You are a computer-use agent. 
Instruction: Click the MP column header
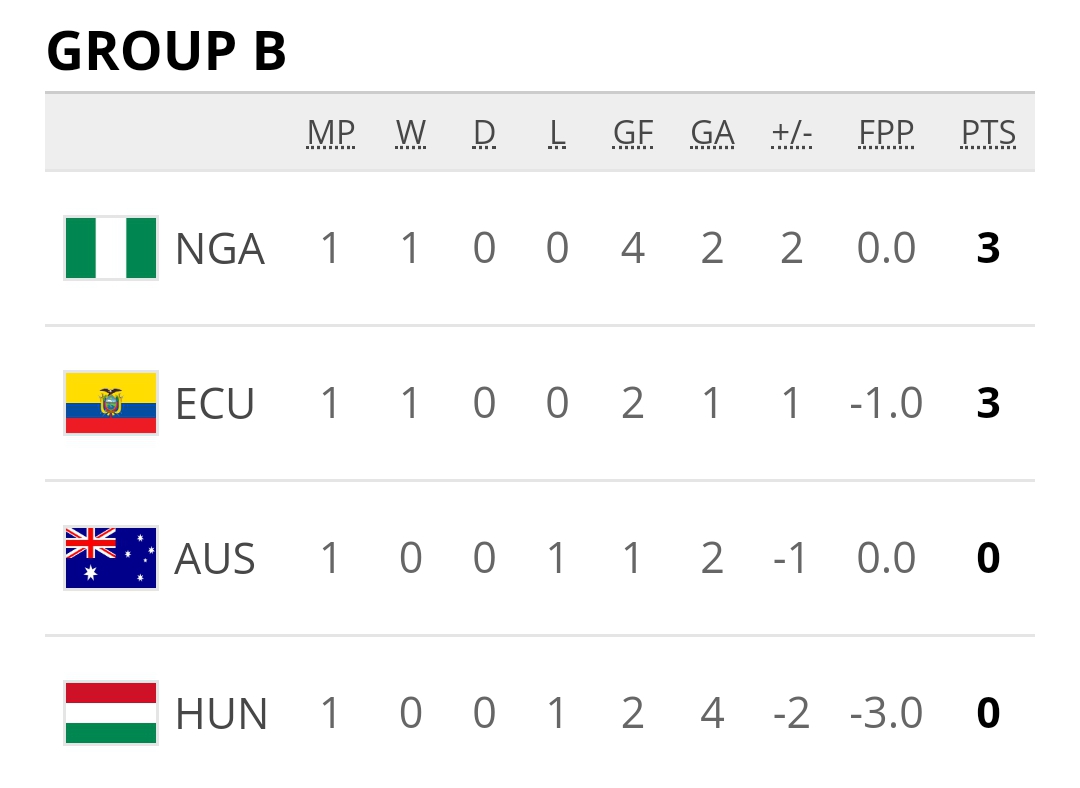(331, 133)
